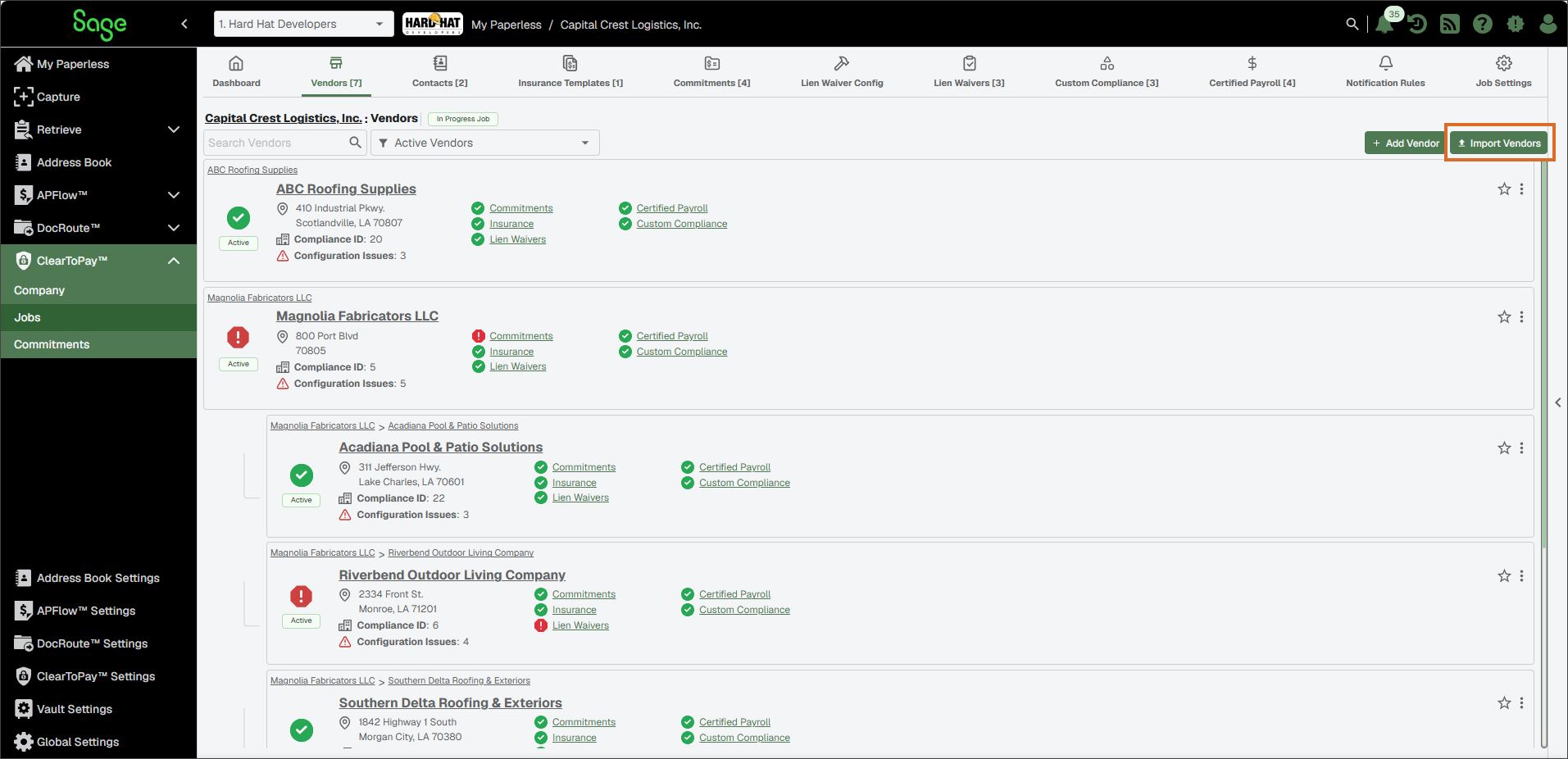Open the search magnifier in the top bar
The height and width of the screenshot is (759, 1568).
click(1352, 25)
